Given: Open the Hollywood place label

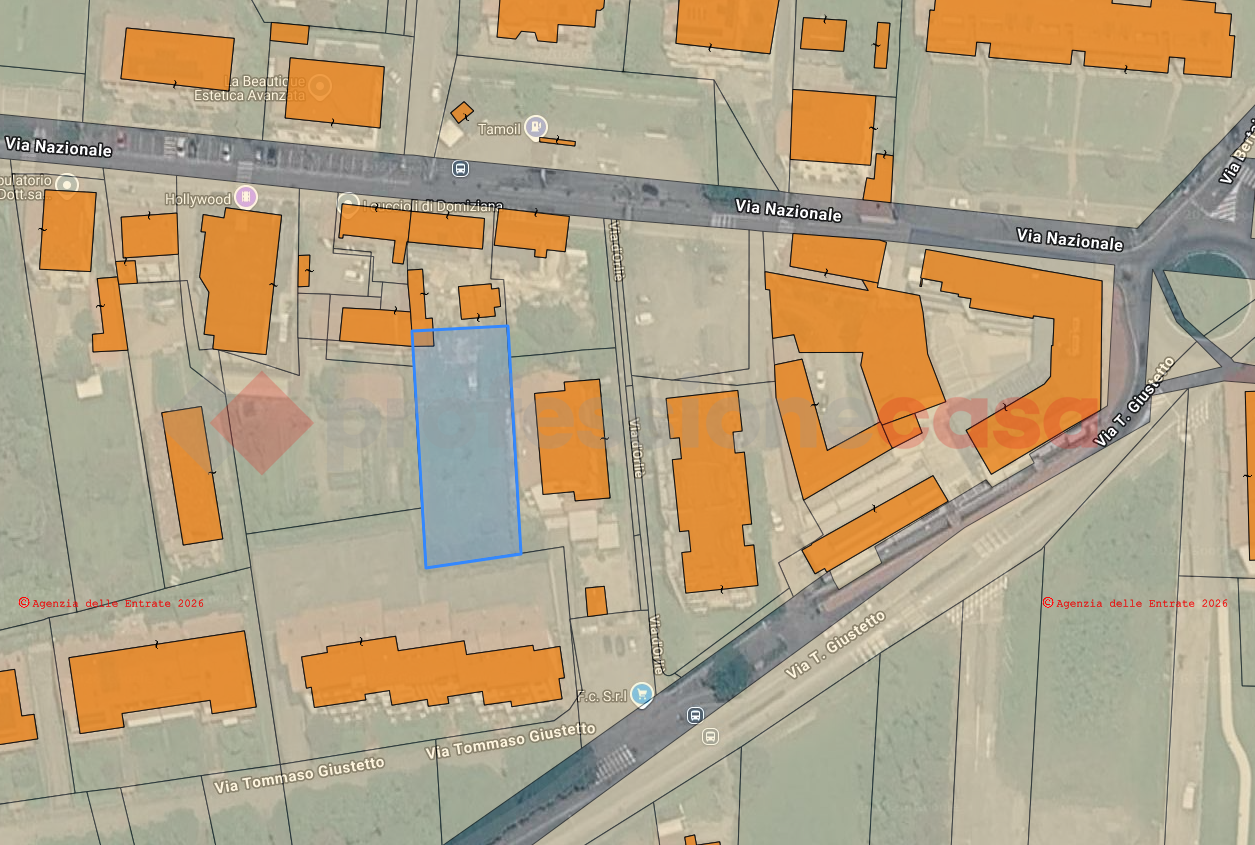Looking at the screenshot, I should tap(198, 199).
